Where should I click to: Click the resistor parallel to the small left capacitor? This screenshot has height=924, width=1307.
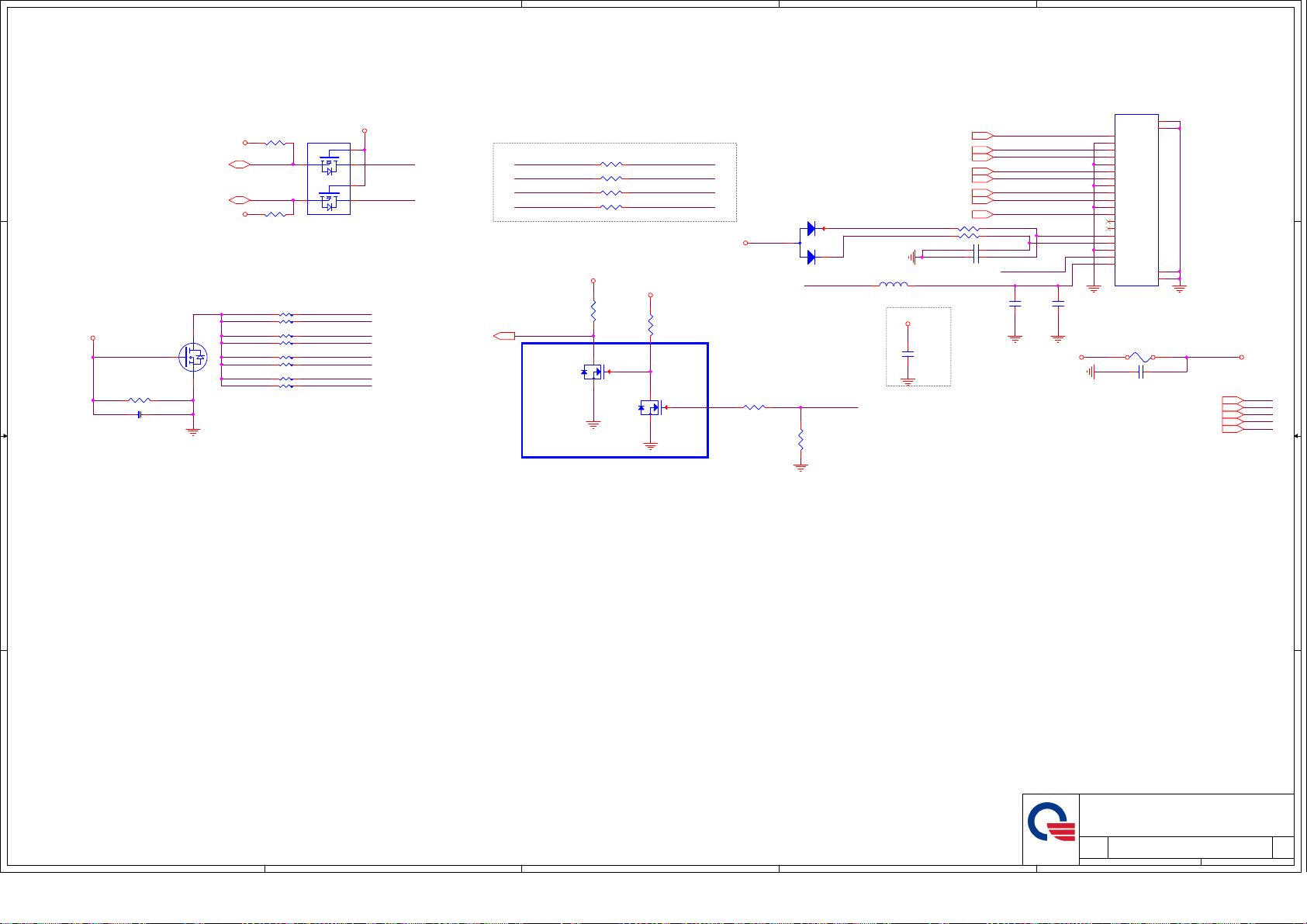pyautogui.click(x=140, y=400)
